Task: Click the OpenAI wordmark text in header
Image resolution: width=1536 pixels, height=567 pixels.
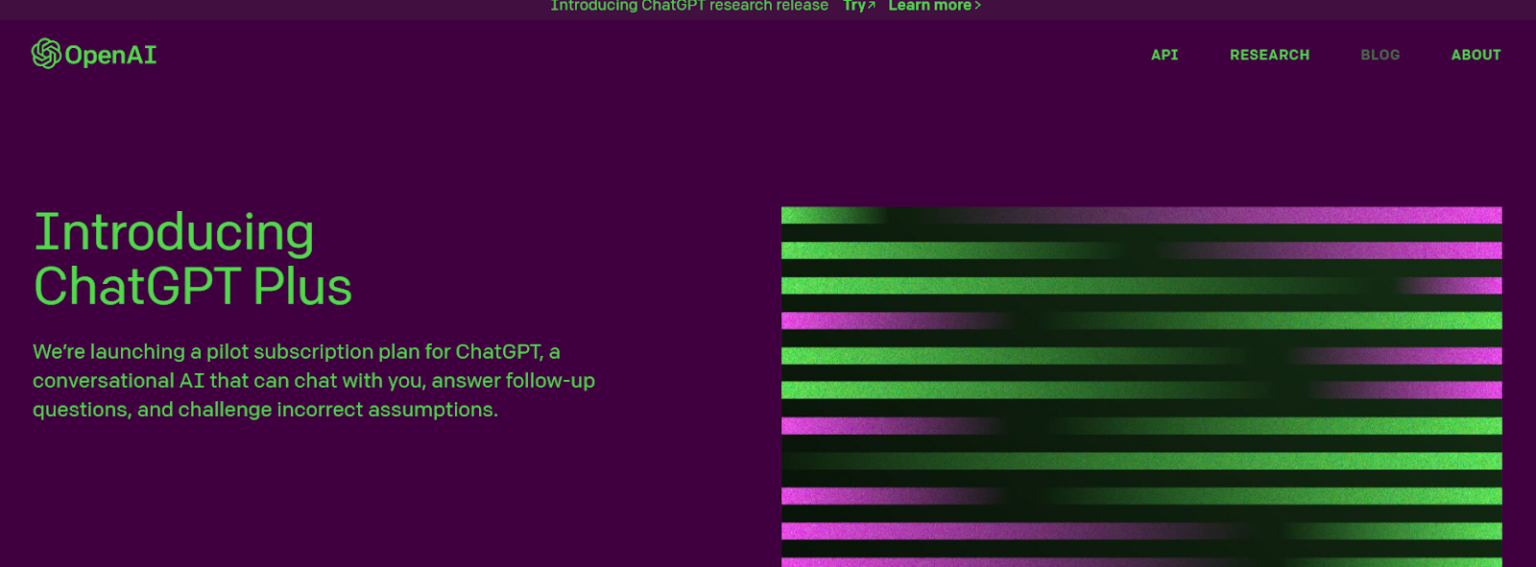Action: point(110,55)
